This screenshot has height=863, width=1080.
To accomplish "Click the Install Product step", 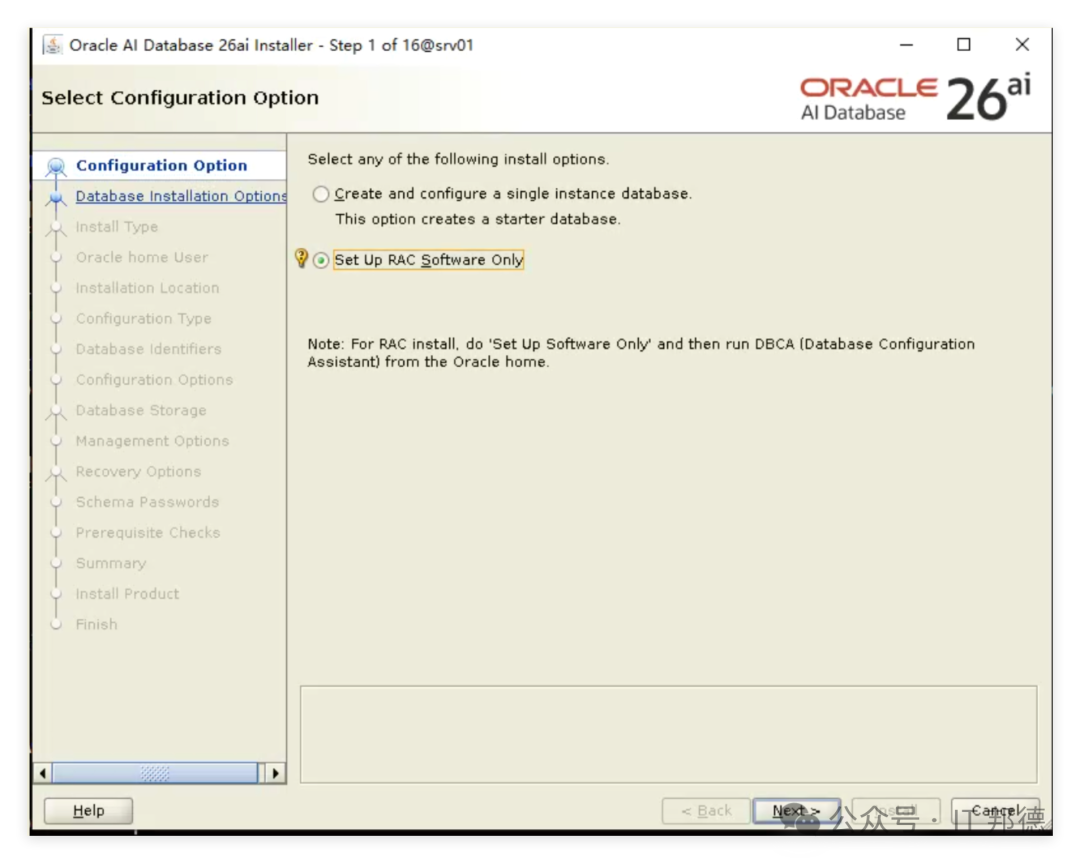I will coord(127,594).
